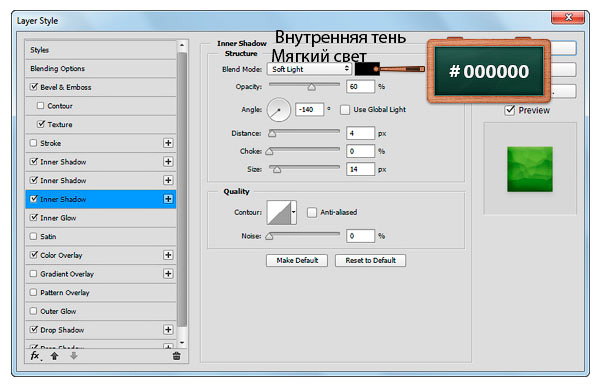Open the fx add layer style menu
This screenshot has width=600, height=387.
click(36, 356)
